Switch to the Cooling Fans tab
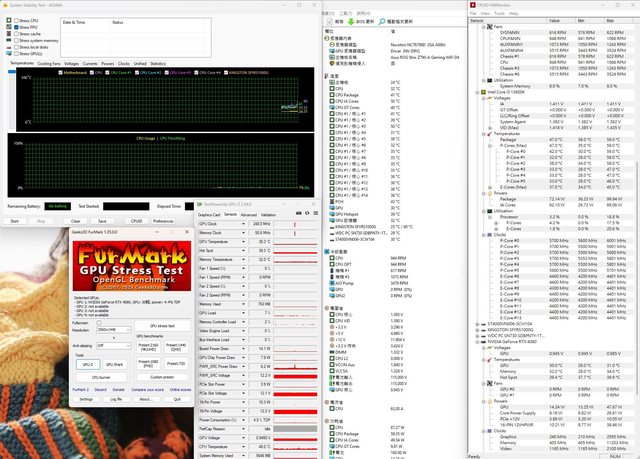This screenshot has height=459, width=640. pos(48,63)
